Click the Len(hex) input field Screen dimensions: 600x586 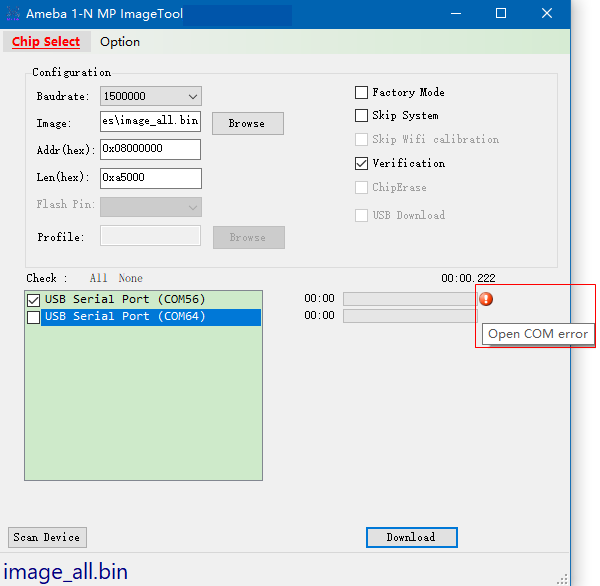[150, 177]
